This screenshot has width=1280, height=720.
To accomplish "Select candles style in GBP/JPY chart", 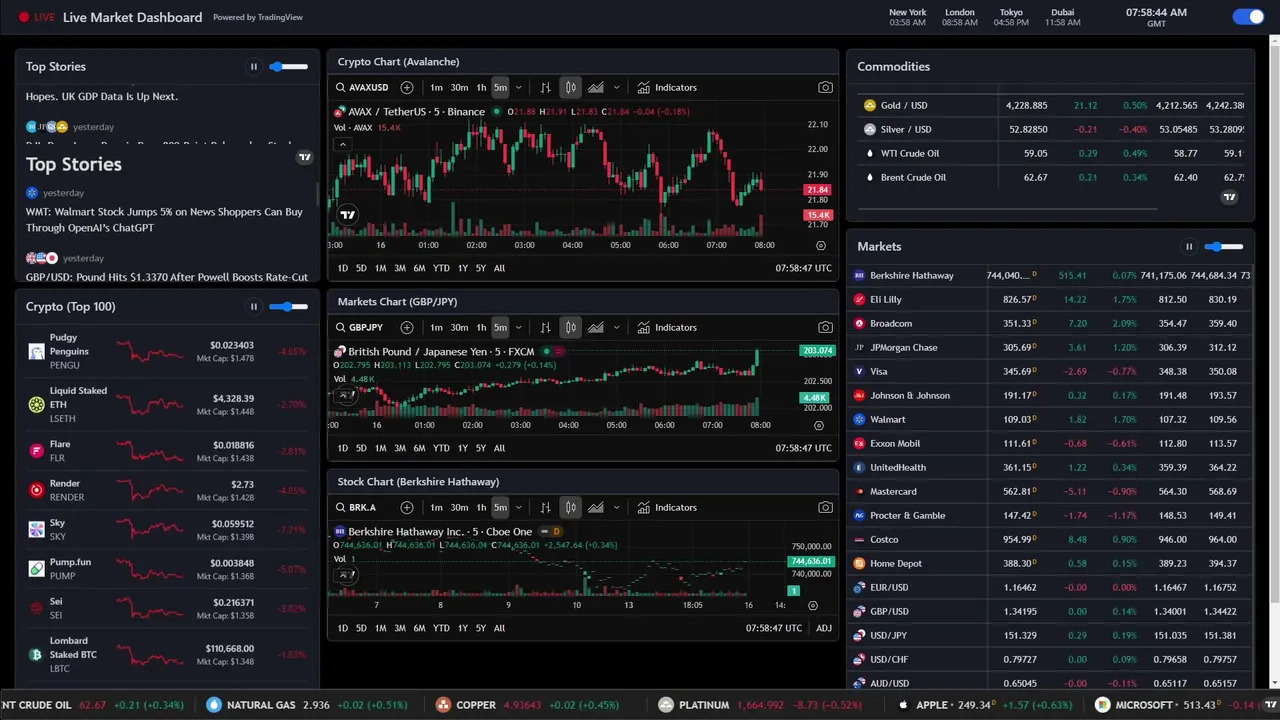I will click(x=570, y=327).
